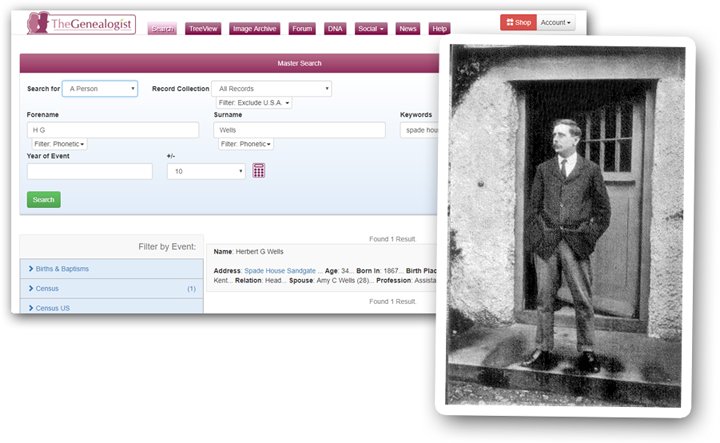This screenshot has height=443, width=720.
Task: Open Surname Phonetic filter dropdown
Action: pos(246,144)
